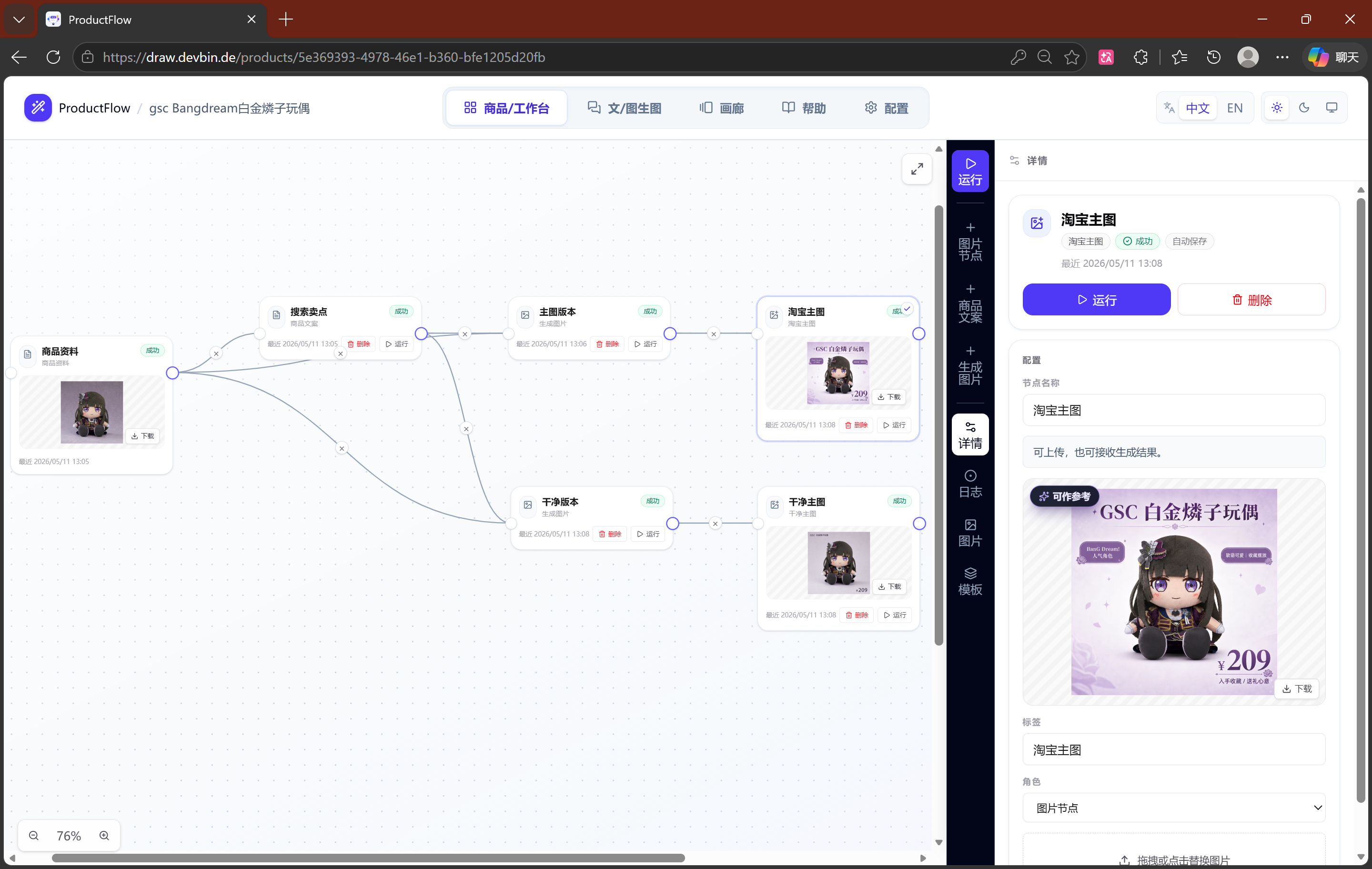
Task: Run the 淘宝主图 node in details panel
Action: (1096, 300)
